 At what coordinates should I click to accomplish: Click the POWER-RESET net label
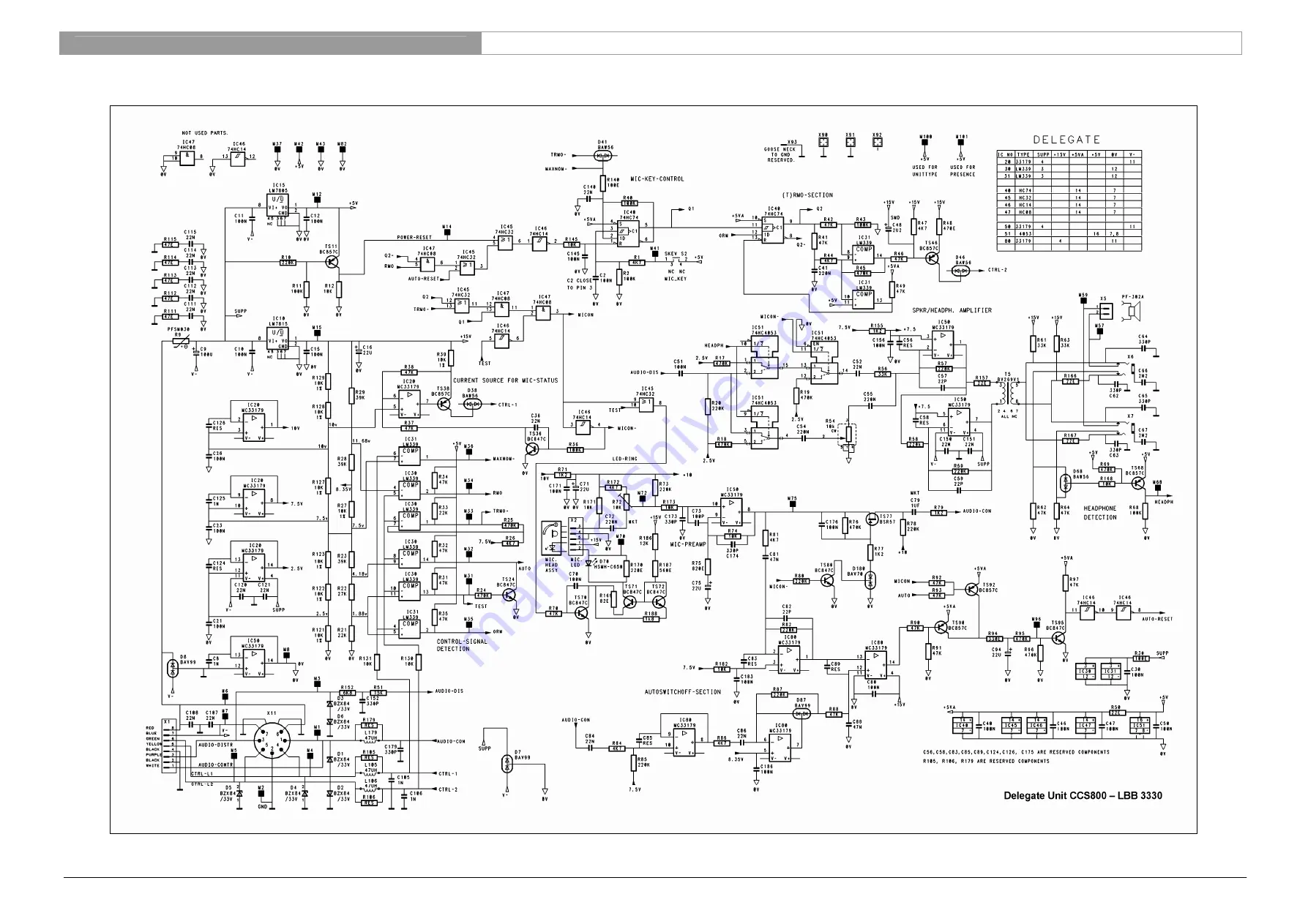pos(414,237)
